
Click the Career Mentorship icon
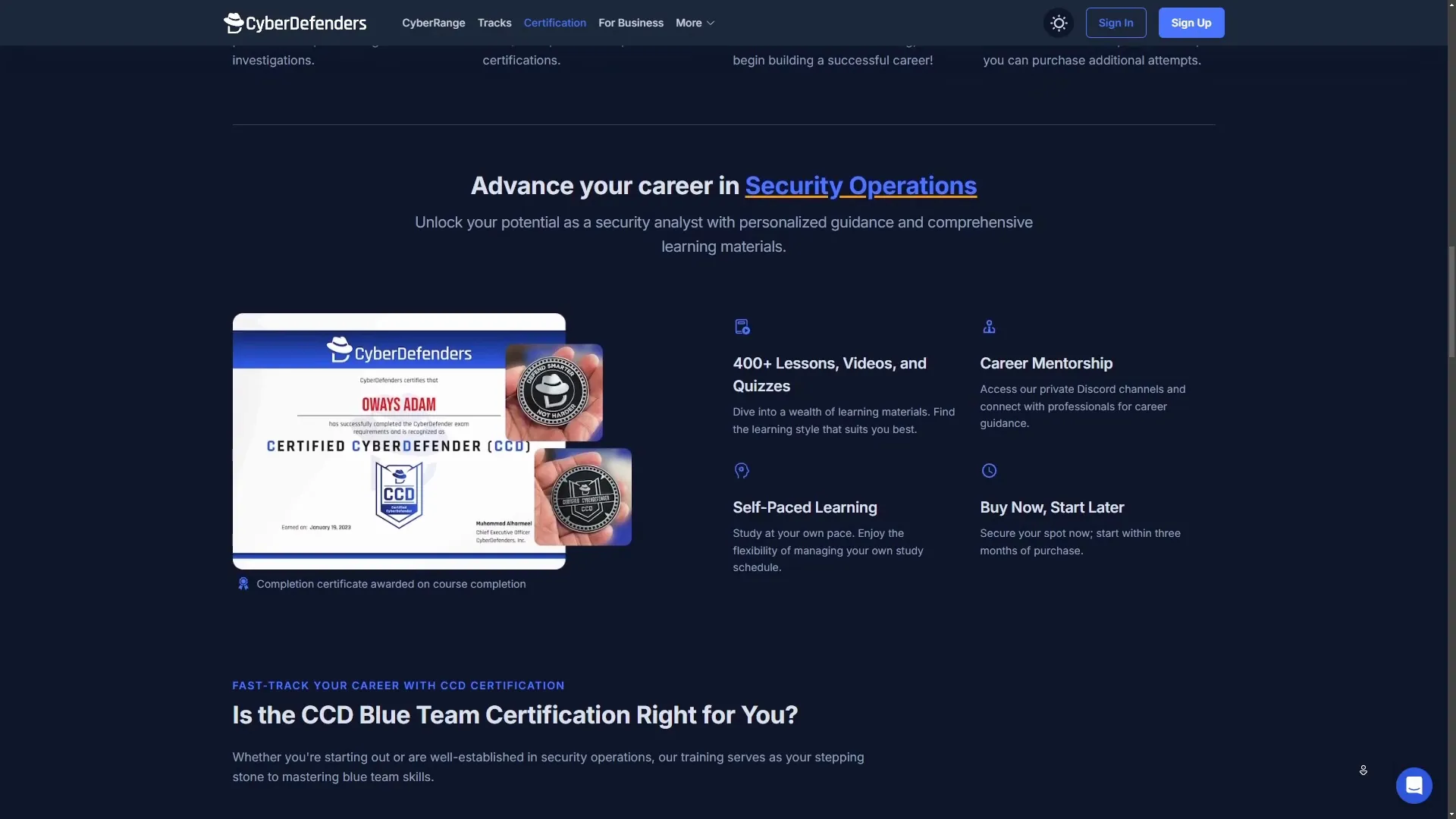click(989, 327)
